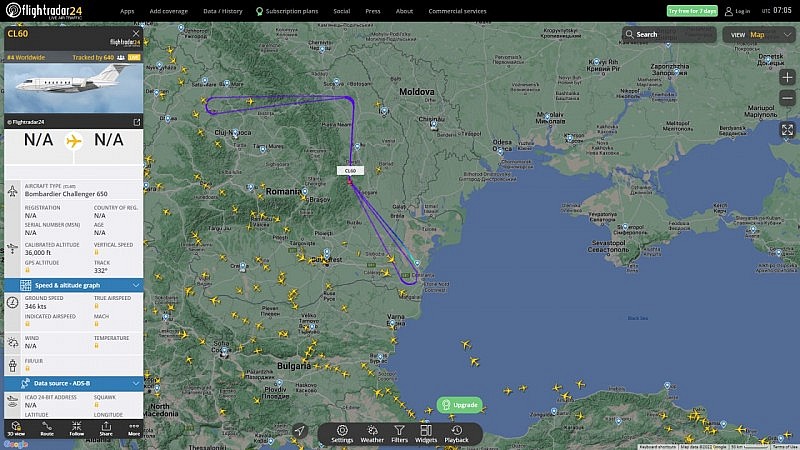Click the 332° track value
This screenshot has height=450, width=800.
pos(101,270)
